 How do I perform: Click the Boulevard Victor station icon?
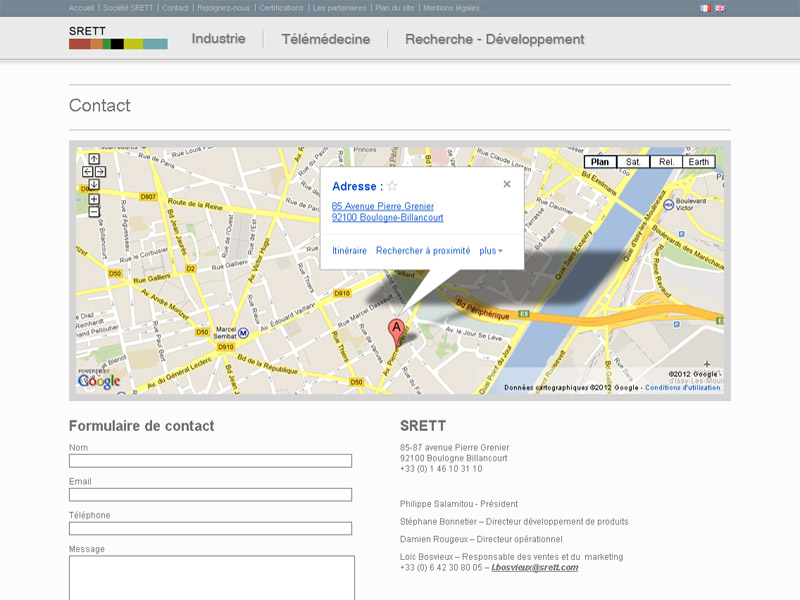pyautogui.click(x=668, y=205)
